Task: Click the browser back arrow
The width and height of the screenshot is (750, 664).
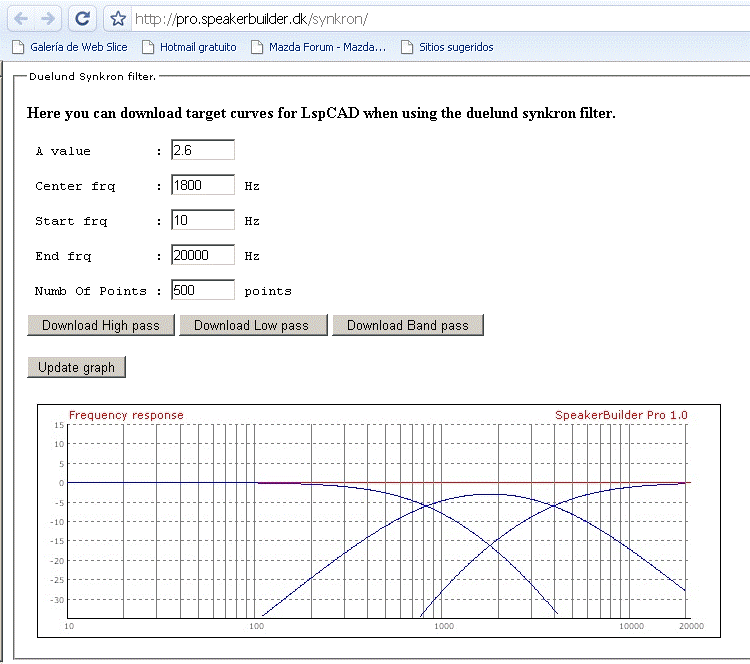Action: point(21,19)
